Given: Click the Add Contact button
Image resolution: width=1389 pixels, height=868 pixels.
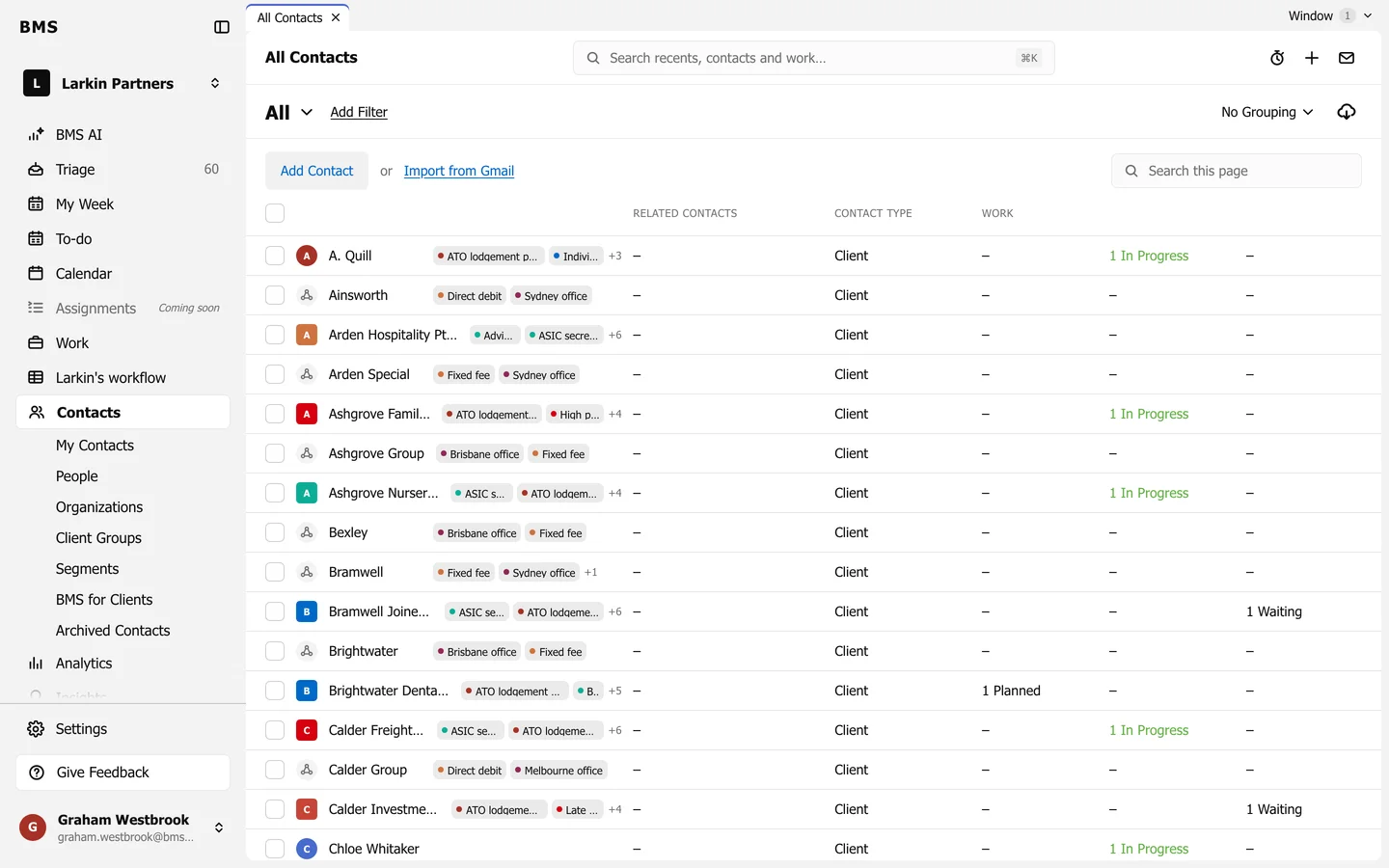Looking at the screenshot, I should (x=316, y=171).
